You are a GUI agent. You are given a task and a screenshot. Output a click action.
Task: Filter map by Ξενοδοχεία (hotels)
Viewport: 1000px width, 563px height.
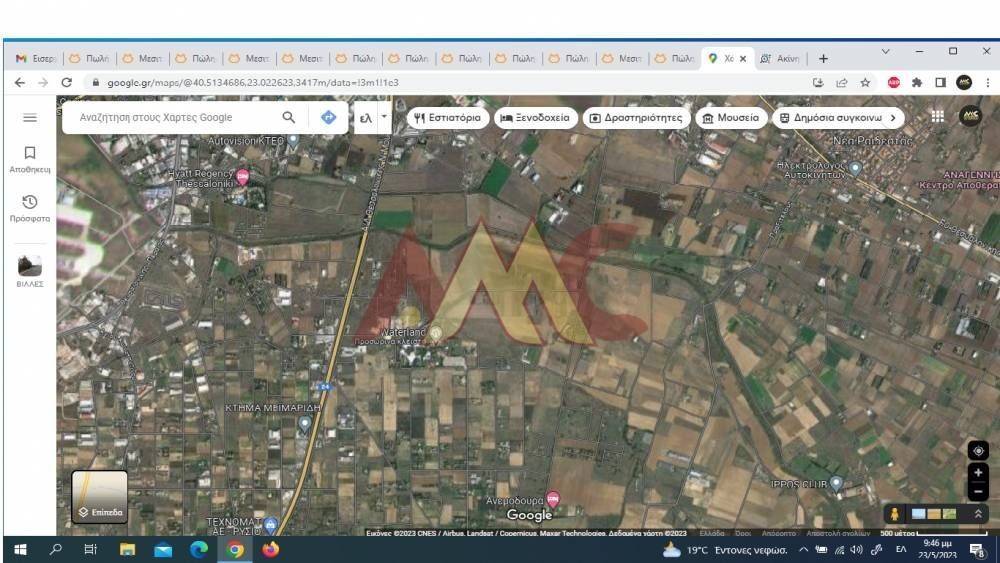pyautogui.click(x=535, y=117)
